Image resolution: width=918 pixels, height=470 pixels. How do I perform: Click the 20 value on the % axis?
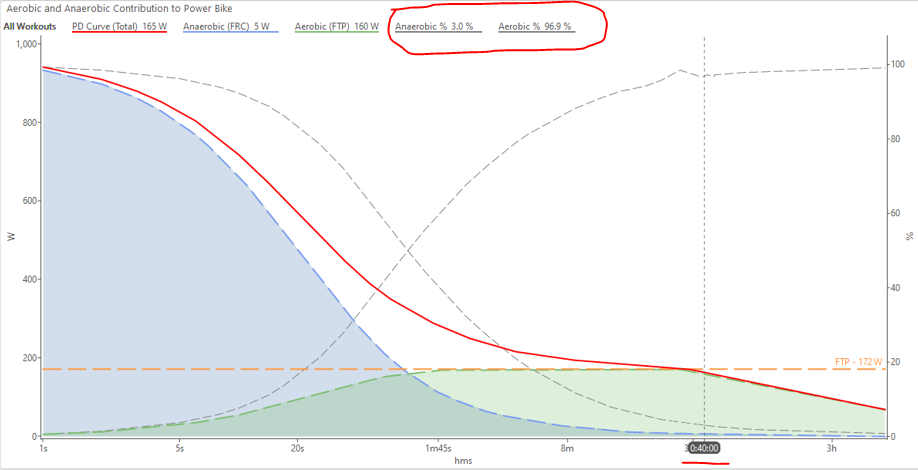coord(895,362)
